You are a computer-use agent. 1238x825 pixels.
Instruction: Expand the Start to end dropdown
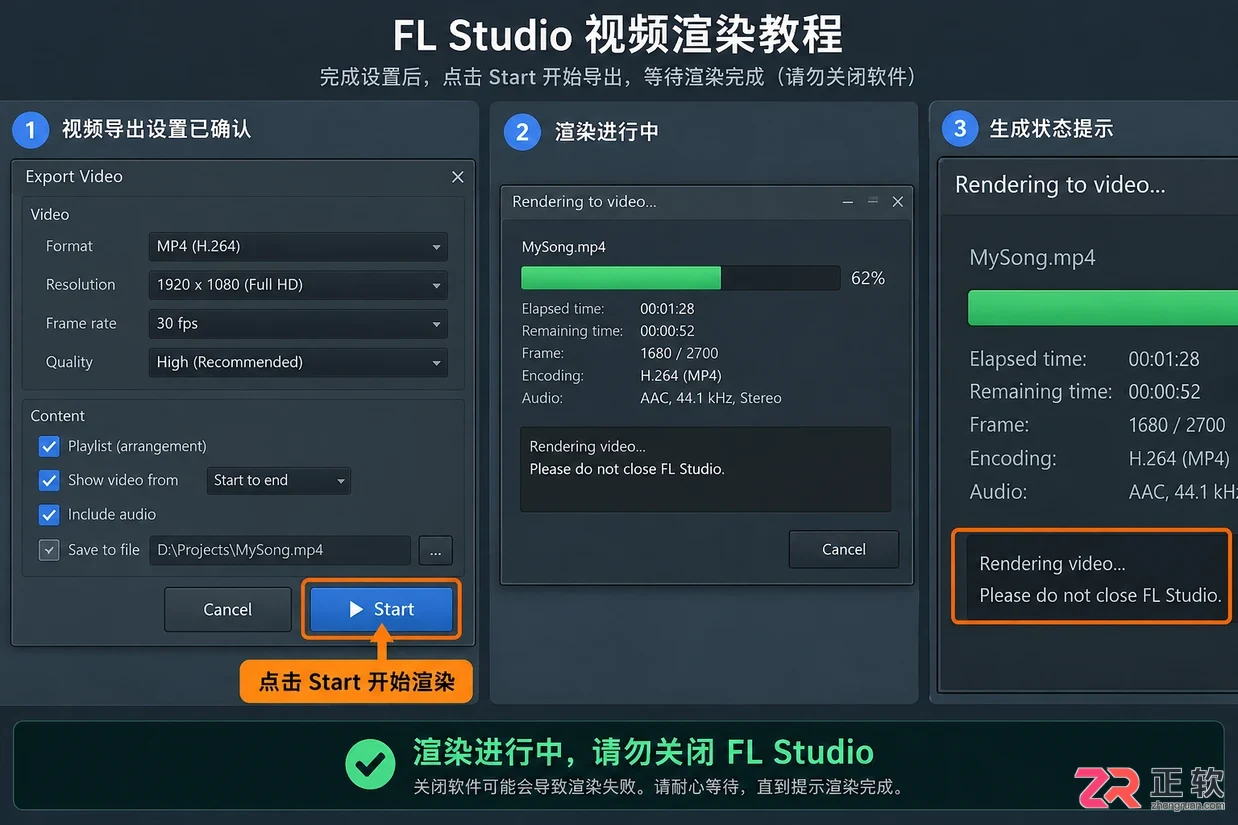(279, 480)
